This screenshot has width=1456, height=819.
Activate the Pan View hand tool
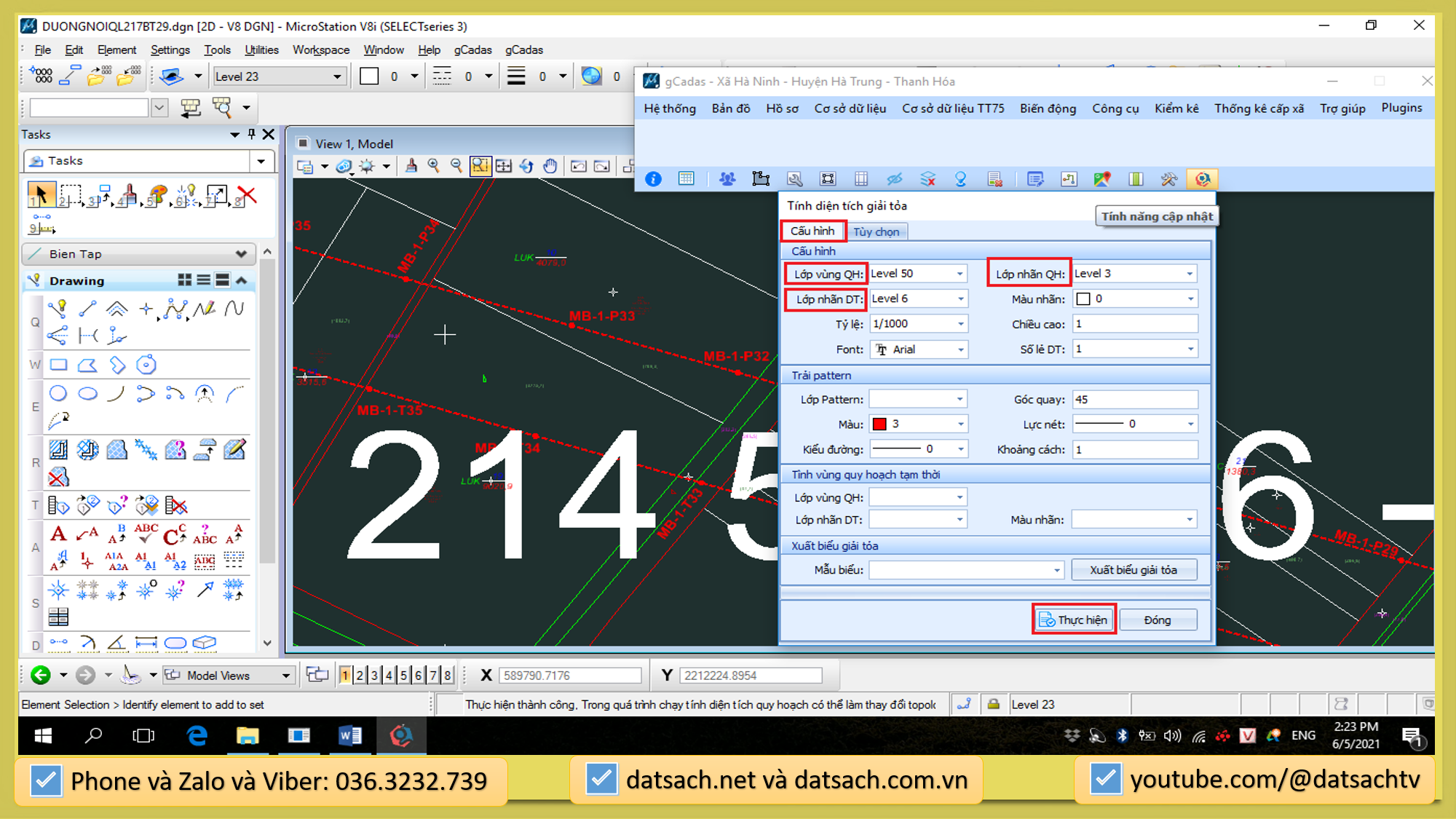[550, 166]
